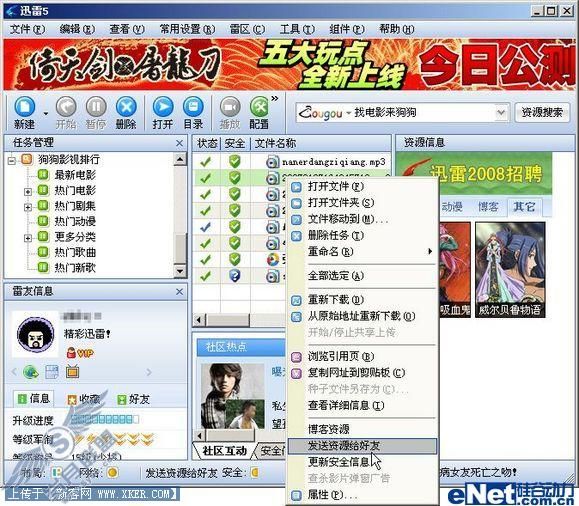The height and width of the screenshot is (506, 579).
Task: Expand the 更多分类 tree node
Action: tap(28, 238)
